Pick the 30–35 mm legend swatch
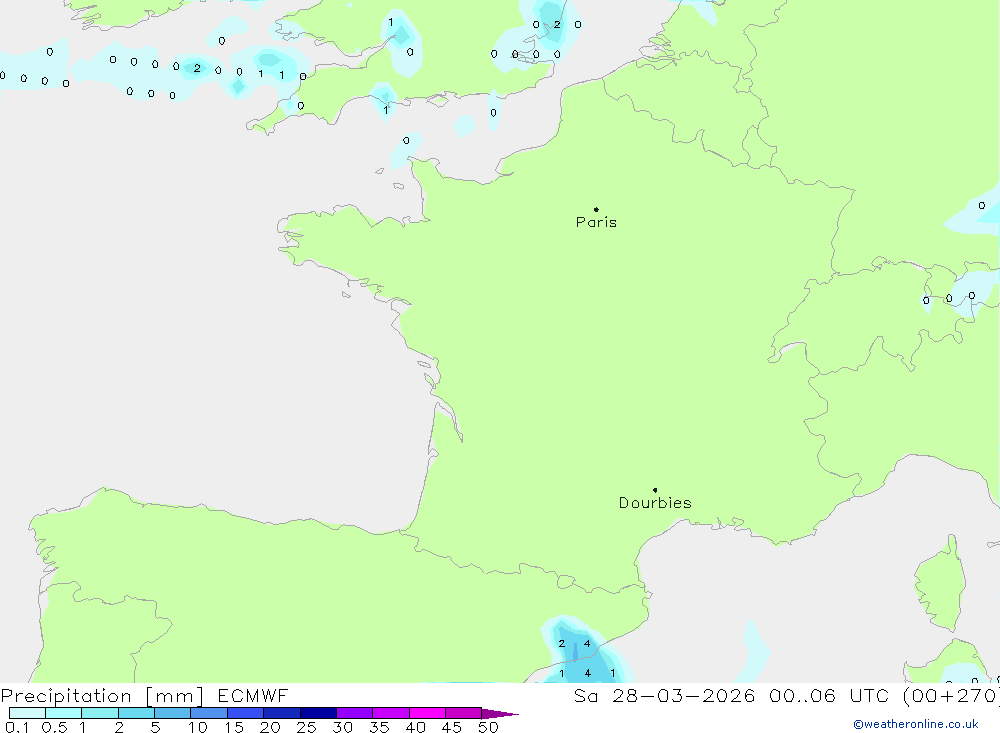This screenshot has width=1000, height=733. pyautogui.click(x=355, y=713)
